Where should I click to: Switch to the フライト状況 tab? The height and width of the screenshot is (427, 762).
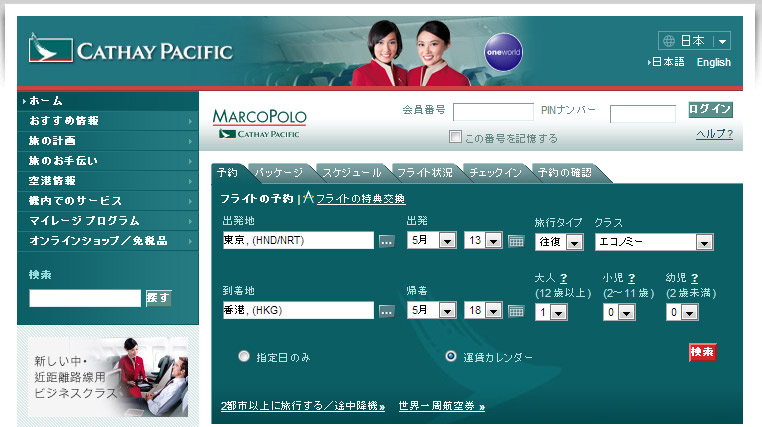click(x=425, y=173)
